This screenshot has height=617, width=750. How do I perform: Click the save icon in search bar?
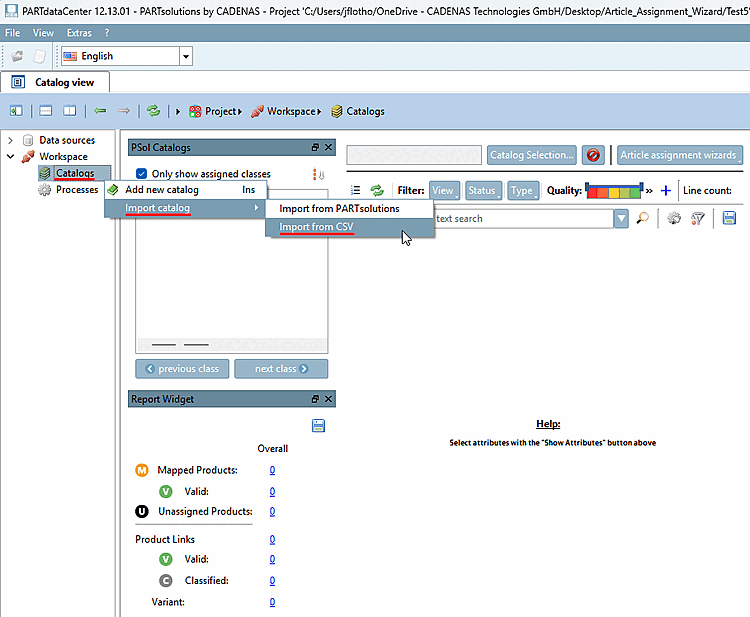point(729,218)
